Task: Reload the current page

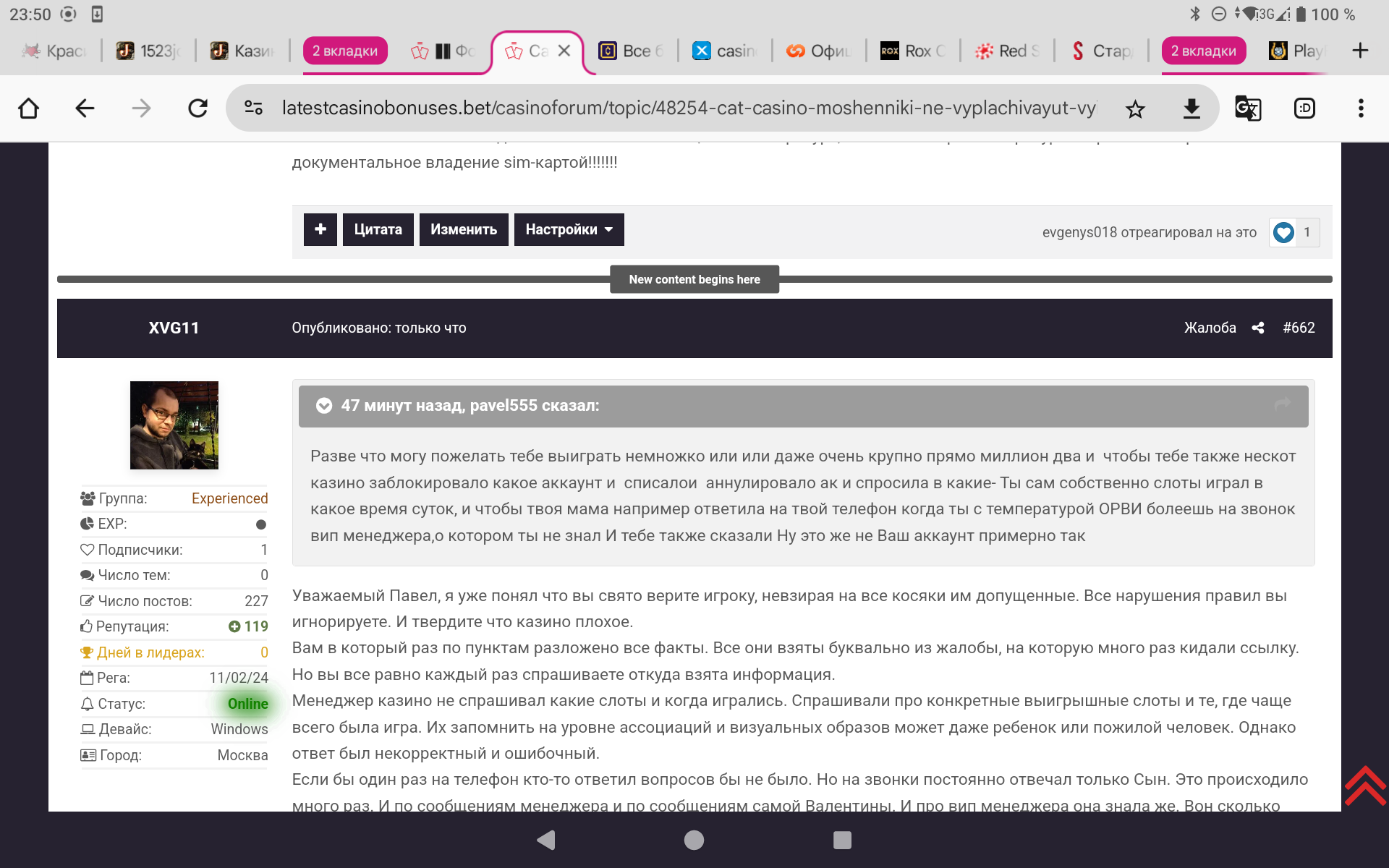Action: (x=197, y=109)
